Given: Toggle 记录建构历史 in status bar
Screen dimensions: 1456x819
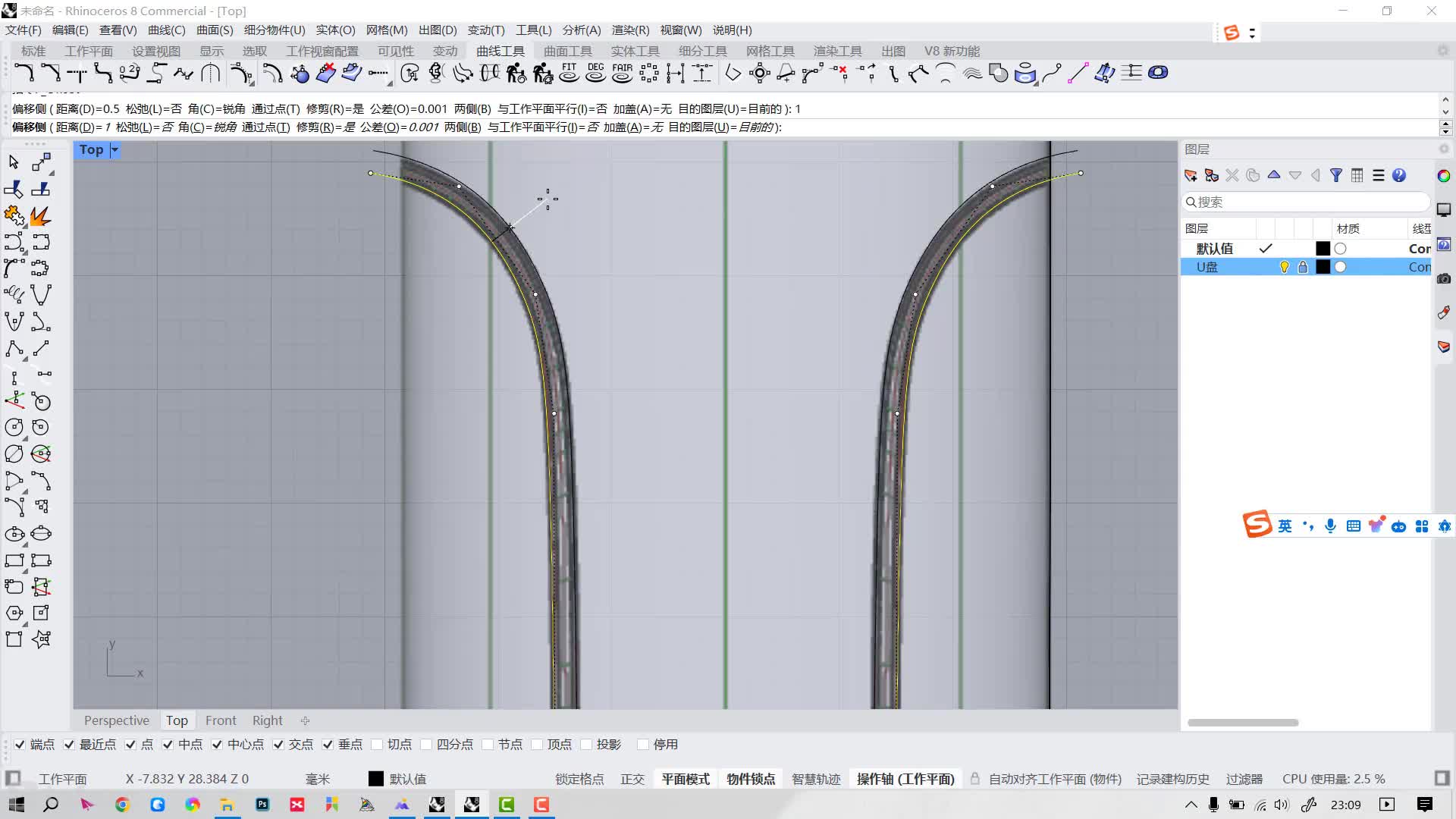Looking at the screenshot, I should tap(1172, 780).
